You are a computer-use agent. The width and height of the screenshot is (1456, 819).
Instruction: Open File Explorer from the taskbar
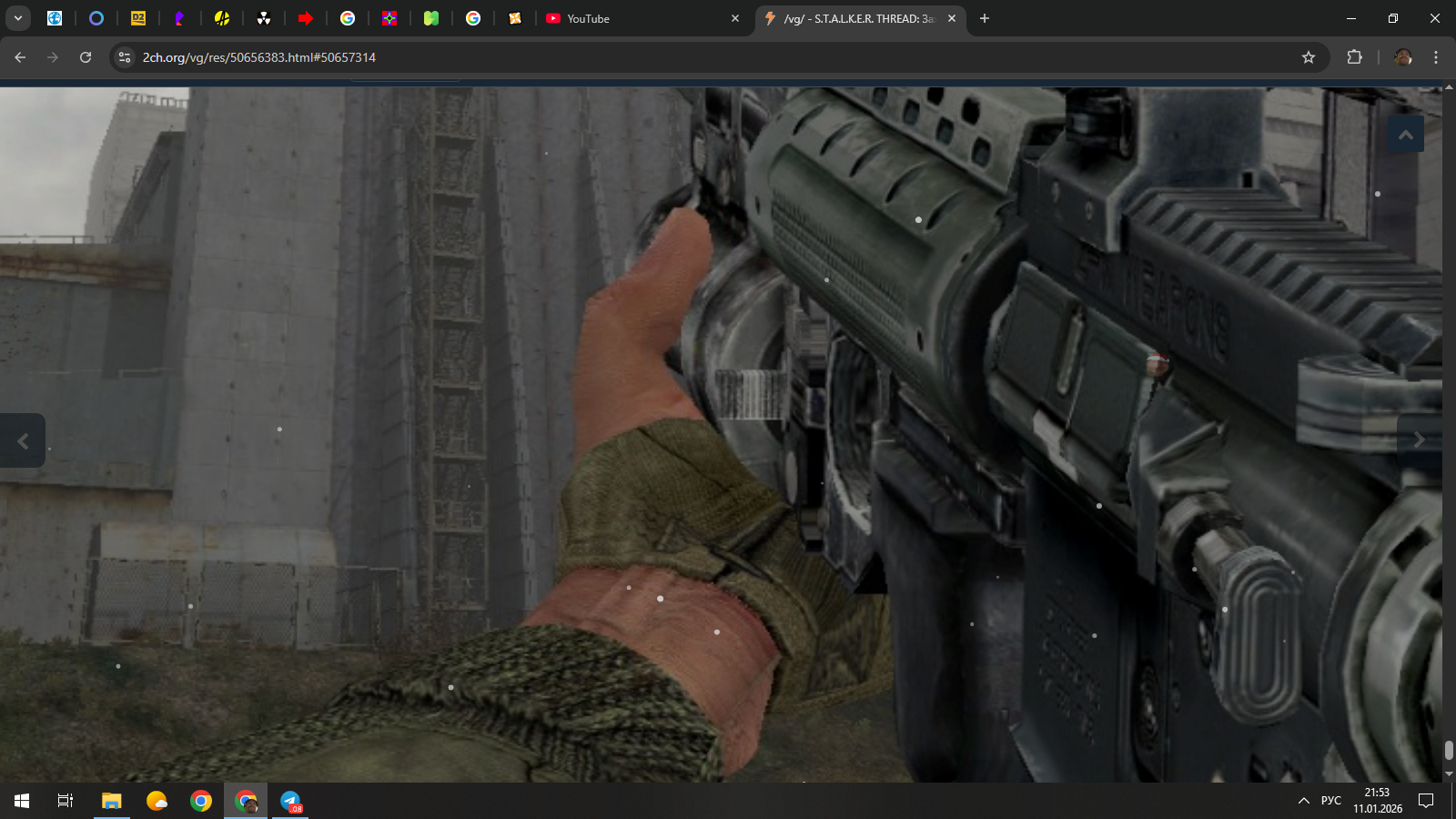[x=111, y=801]
